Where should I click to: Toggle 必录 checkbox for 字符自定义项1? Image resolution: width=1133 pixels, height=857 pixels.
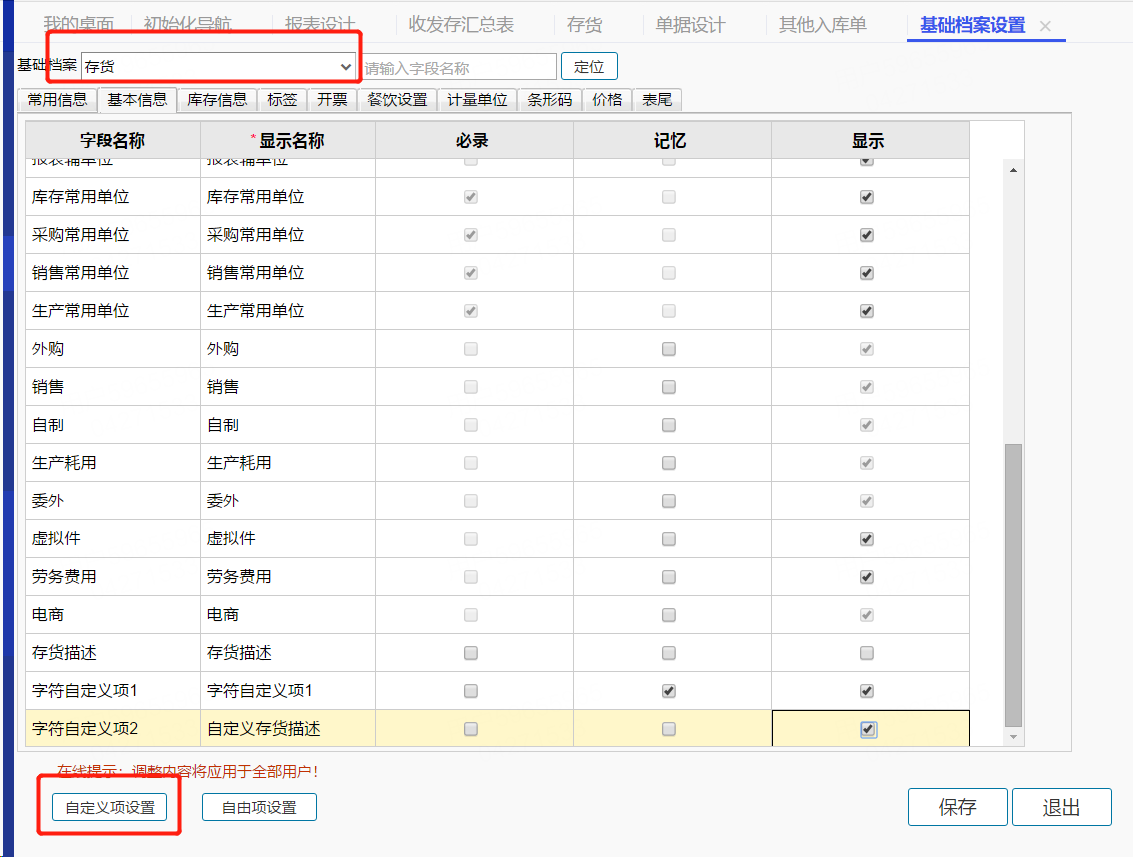(x=471, y=691)
